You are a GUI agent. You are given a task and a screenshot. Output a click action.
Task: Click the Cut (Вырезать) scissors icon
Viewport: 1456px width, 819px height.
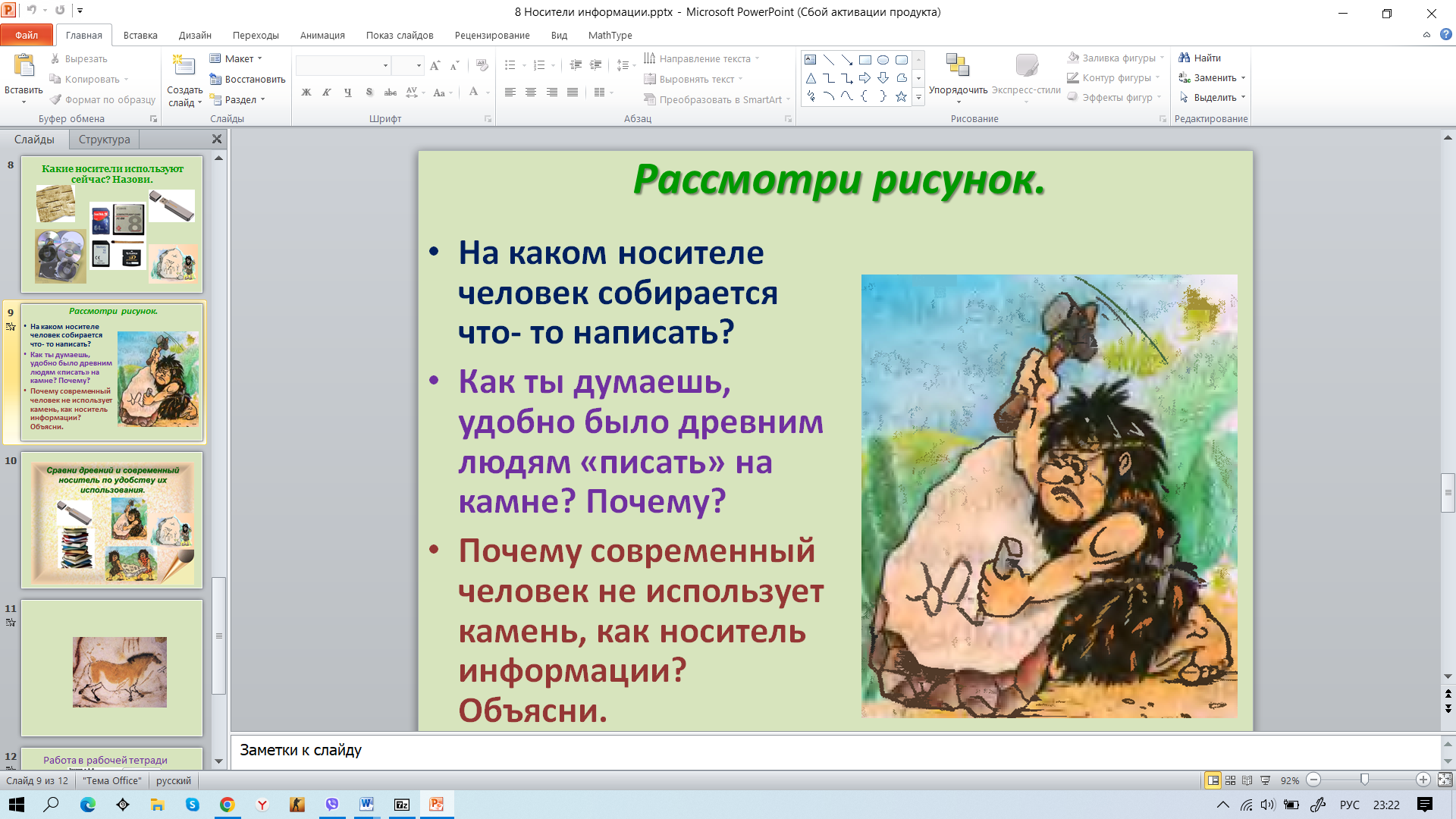click(55, 58)
